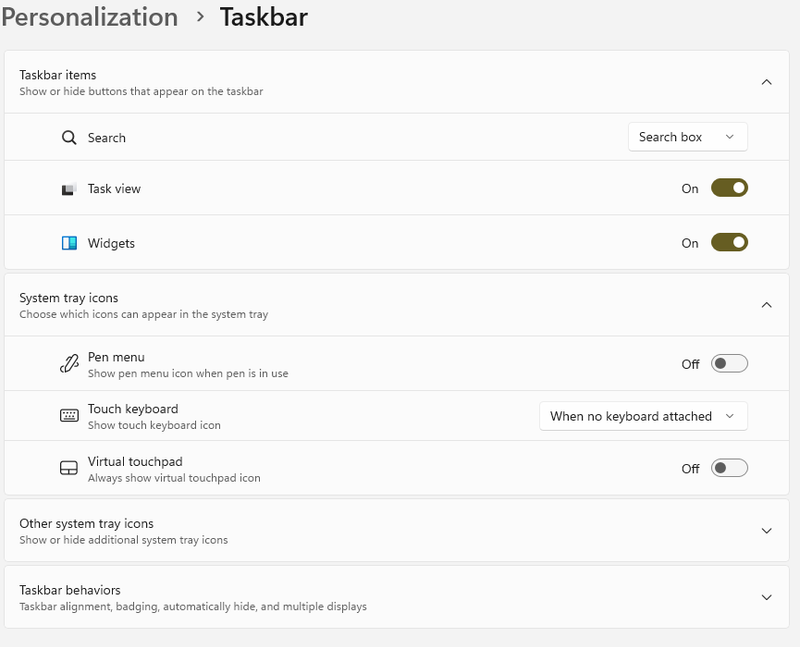The image size is (800, 647).
Task: Turn on the Virtual touchpad toggle
Action: [729, 468]
